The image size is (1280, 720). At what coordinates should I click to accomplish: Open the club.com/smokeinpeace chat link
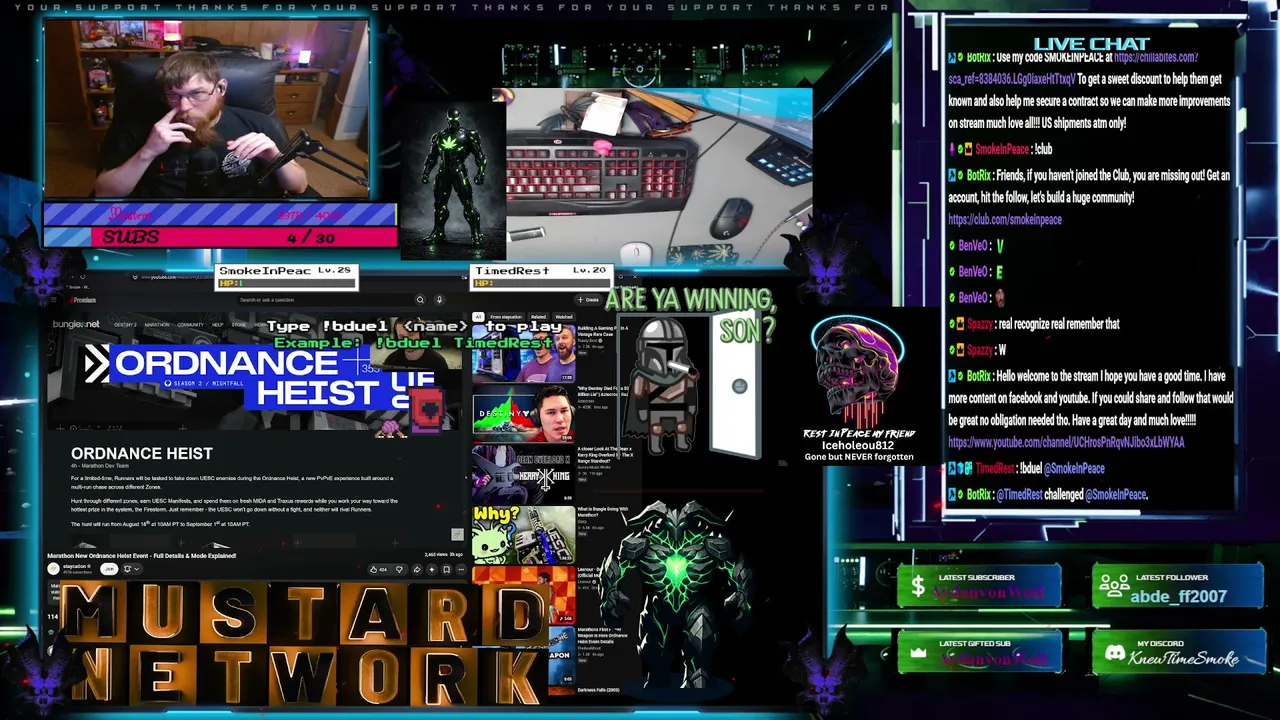click(x=1005, y=219)
